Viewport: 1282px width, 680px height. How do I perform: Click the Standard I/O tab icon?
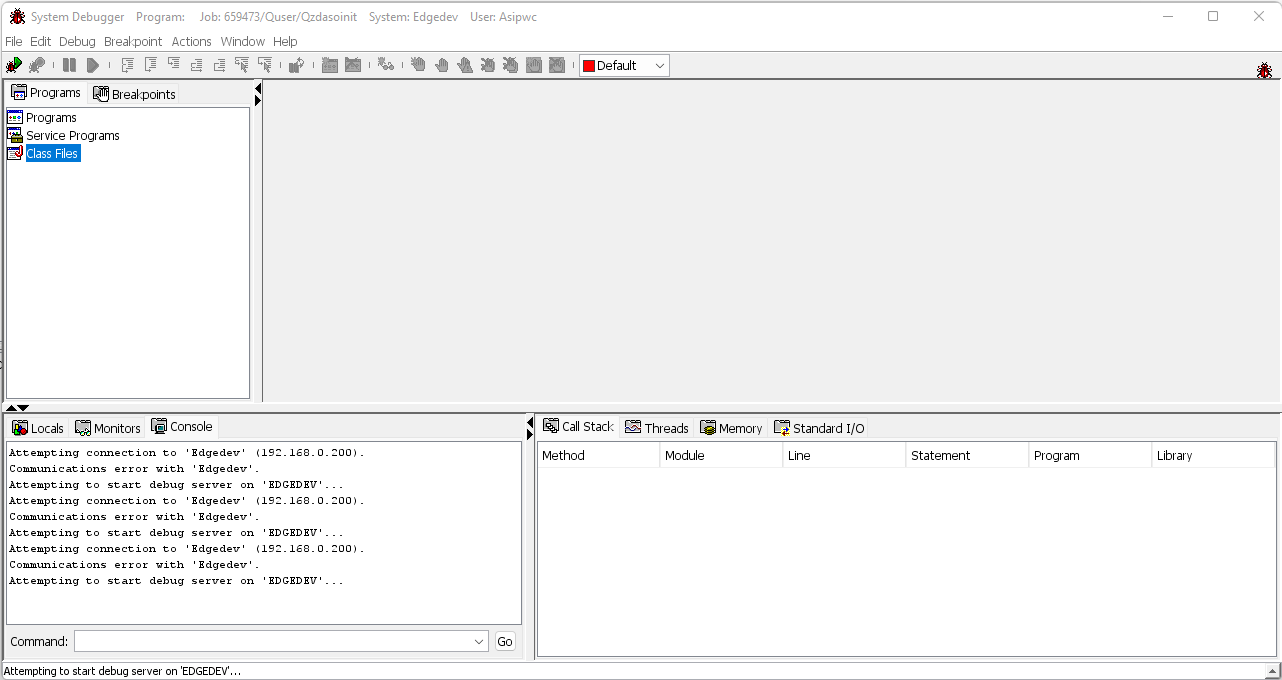pos(782,428)
